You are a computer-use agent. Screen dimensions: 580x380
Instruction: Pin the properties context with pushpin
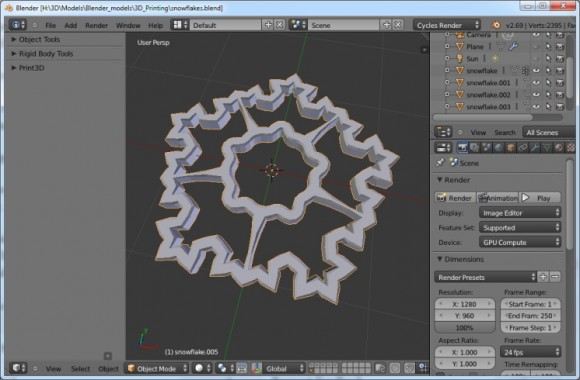point(440,162)
